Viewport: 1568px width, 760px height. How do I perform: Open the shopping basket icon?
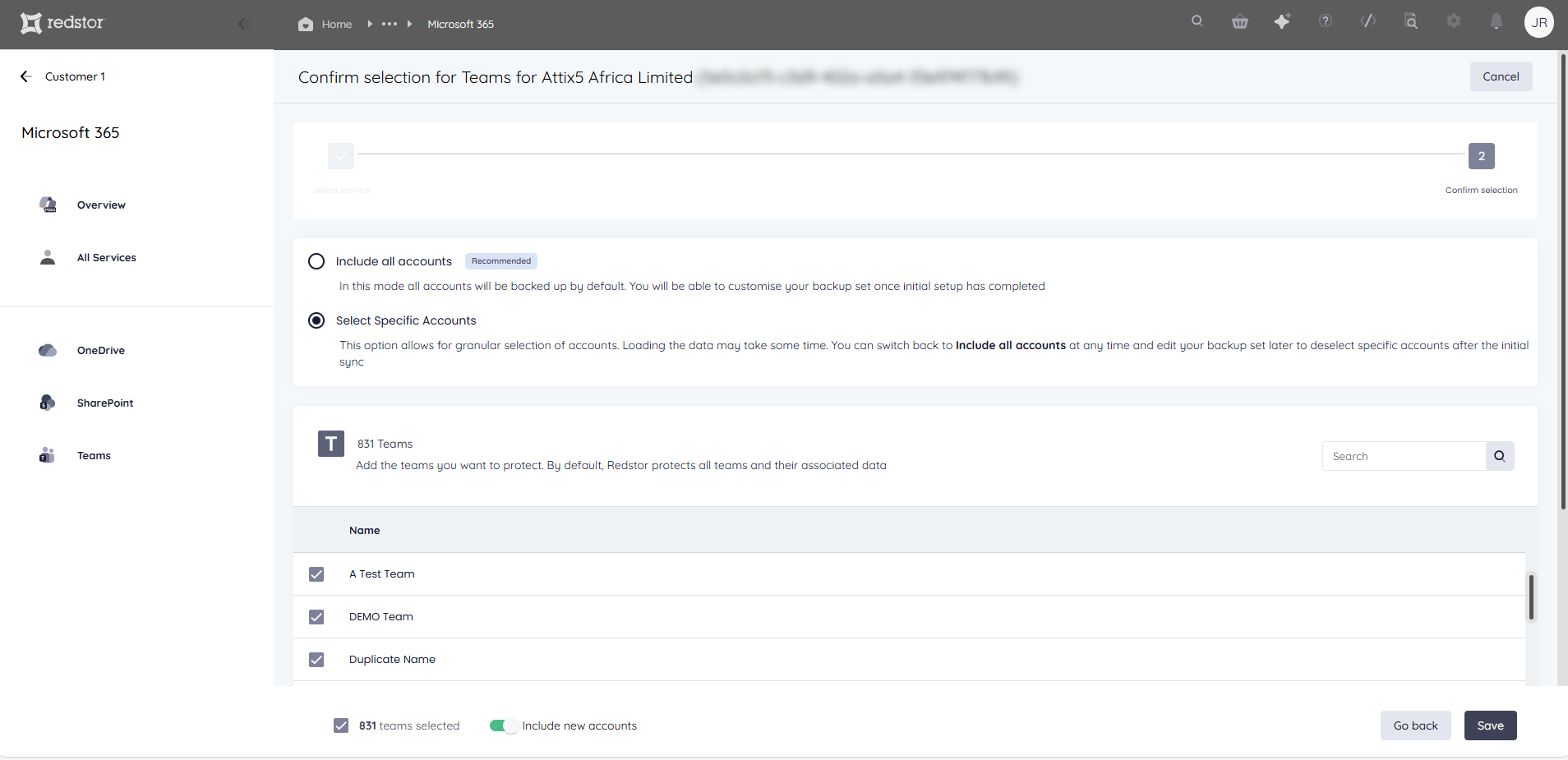click(x=1240, y=21)
